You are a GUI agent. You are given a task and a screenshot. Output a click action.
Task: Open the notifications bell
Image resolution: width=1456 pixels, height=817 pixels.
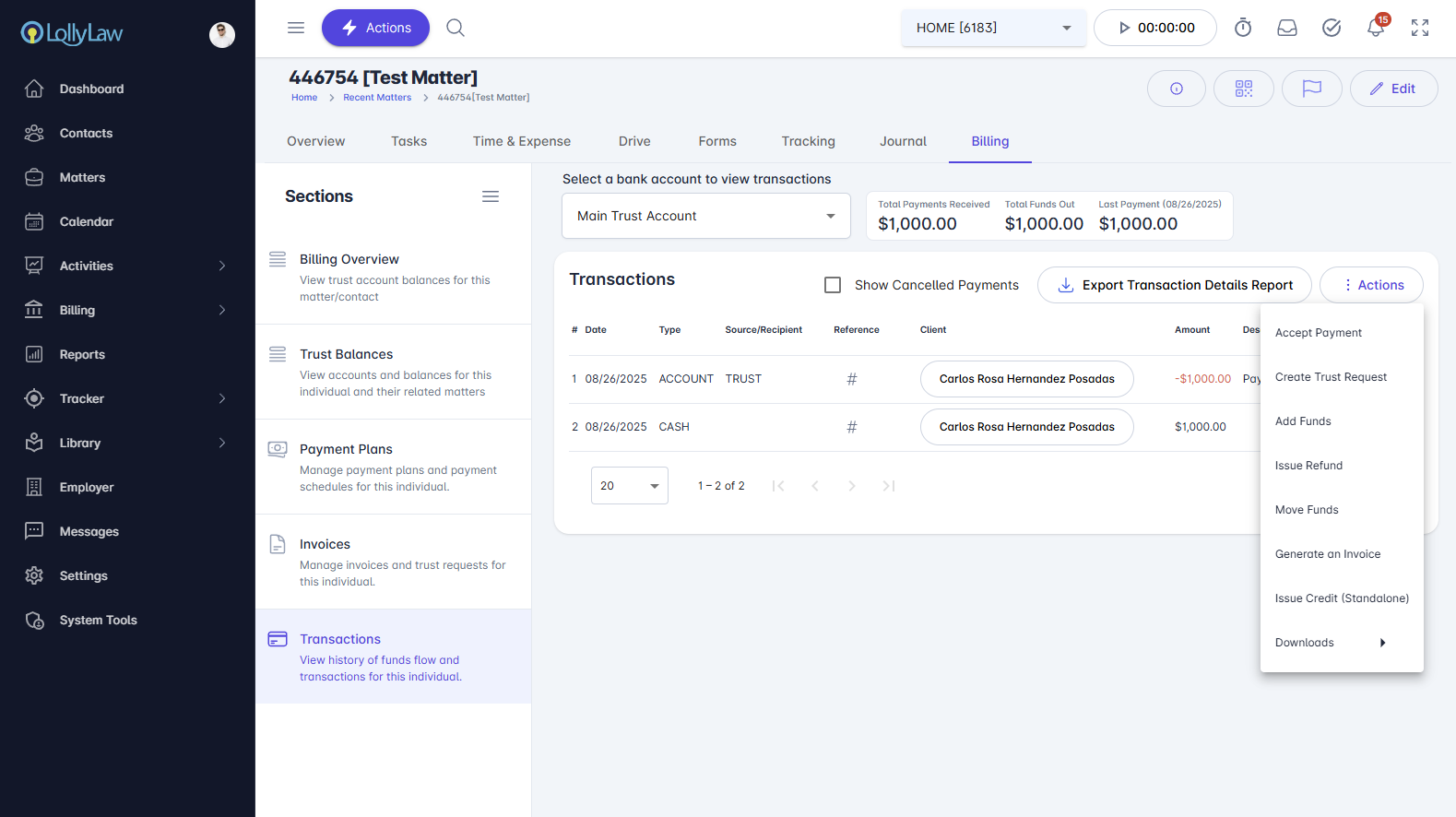[1375, 28]
